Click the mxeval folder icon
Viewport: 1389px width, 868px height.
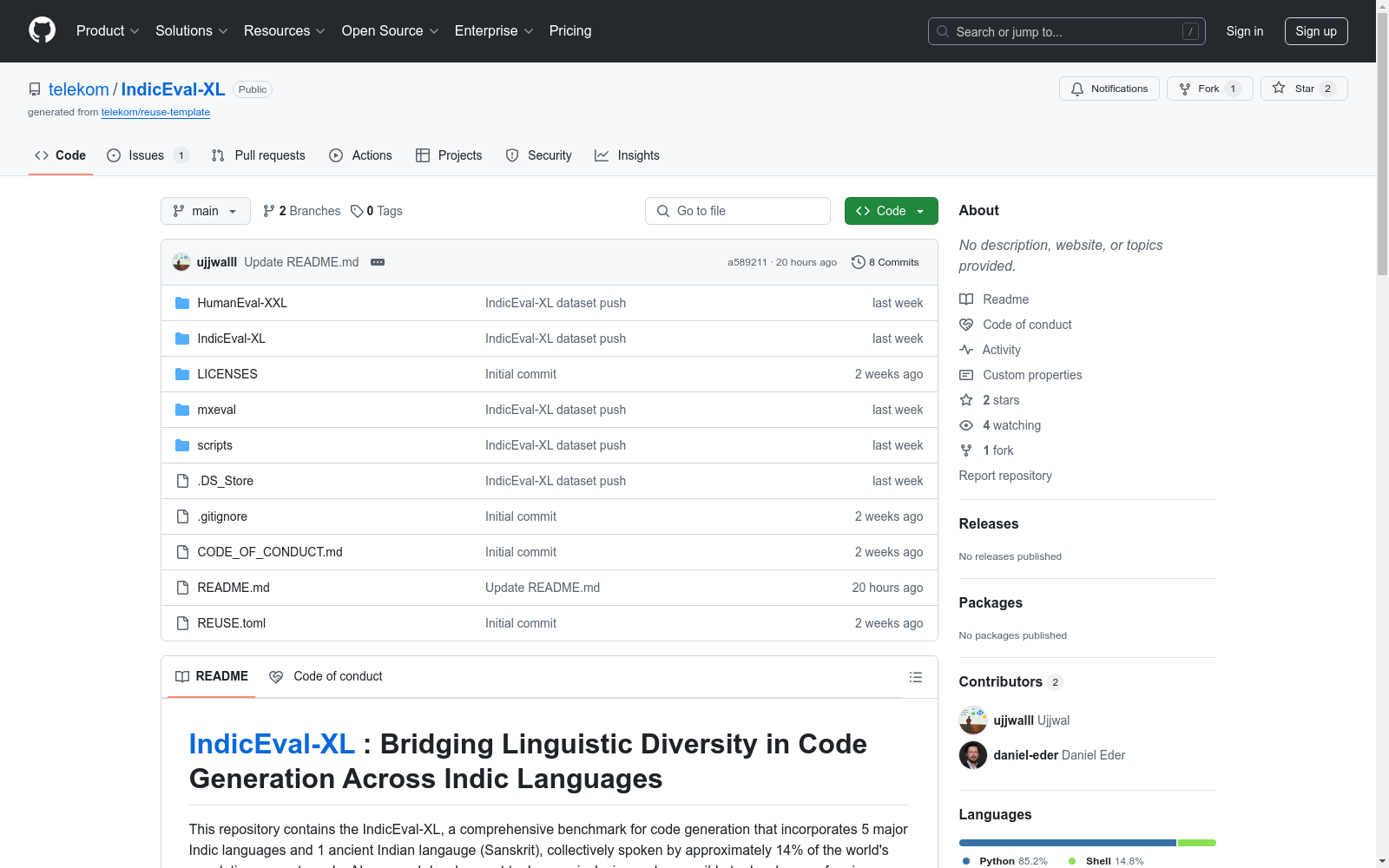pyautogui.click(x=182, y=410)
